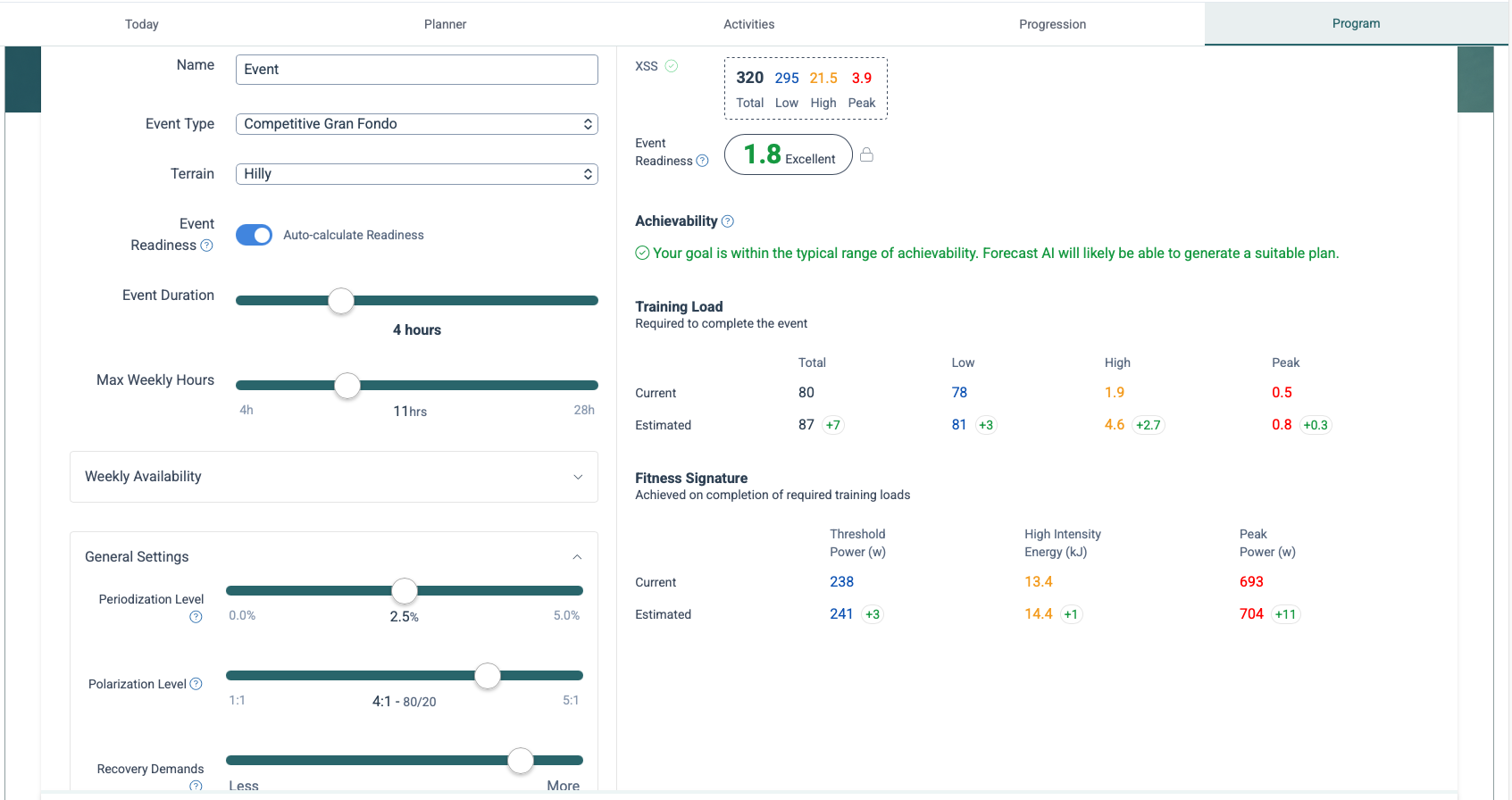The height and width of the screenshot is (800, 1512).
Task: Click help icon by right Event Readiness score
Action: (x=702, y=161)
